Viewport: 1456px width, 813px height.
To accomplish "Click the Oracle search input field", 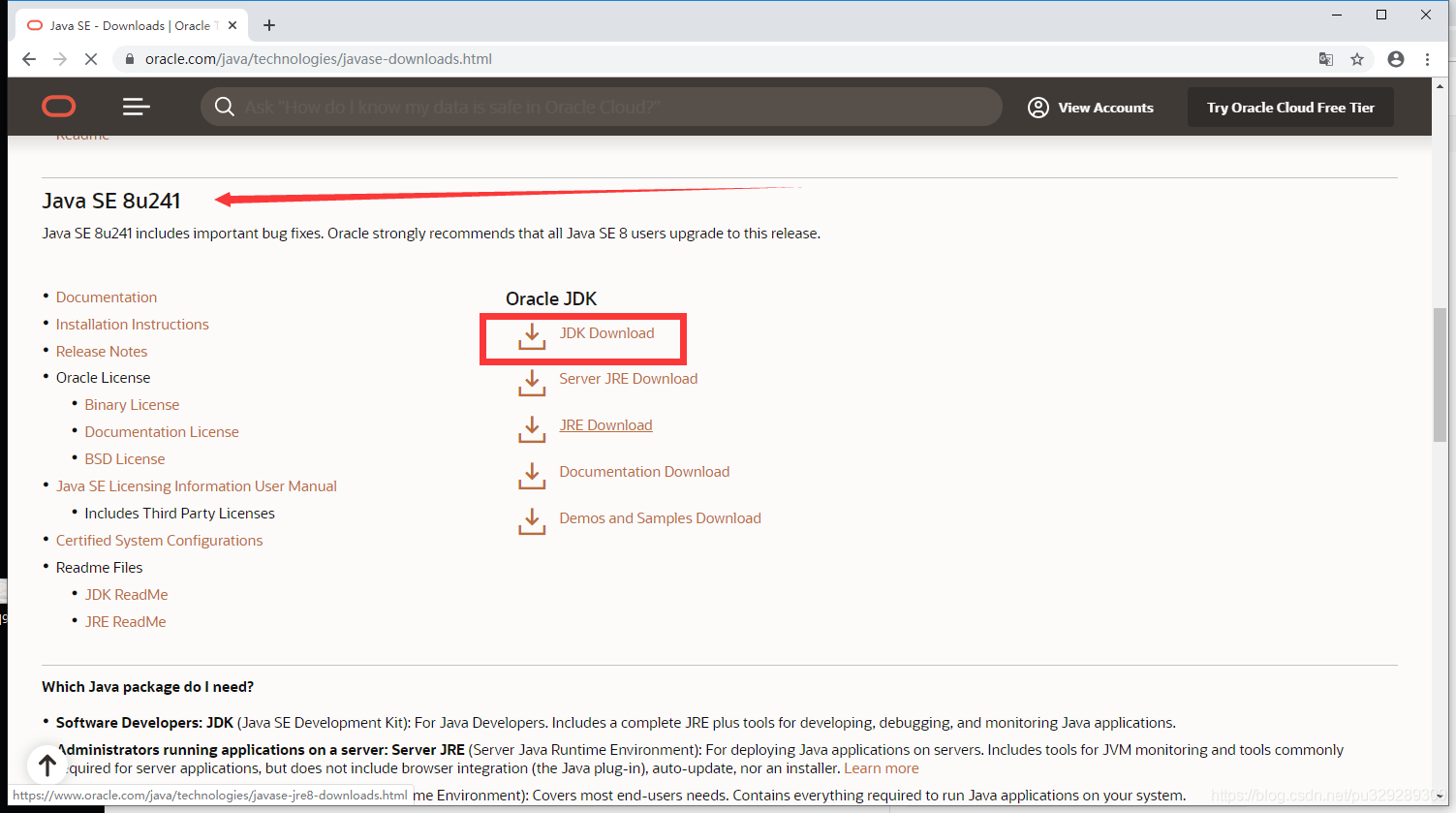I will [601, 107].
